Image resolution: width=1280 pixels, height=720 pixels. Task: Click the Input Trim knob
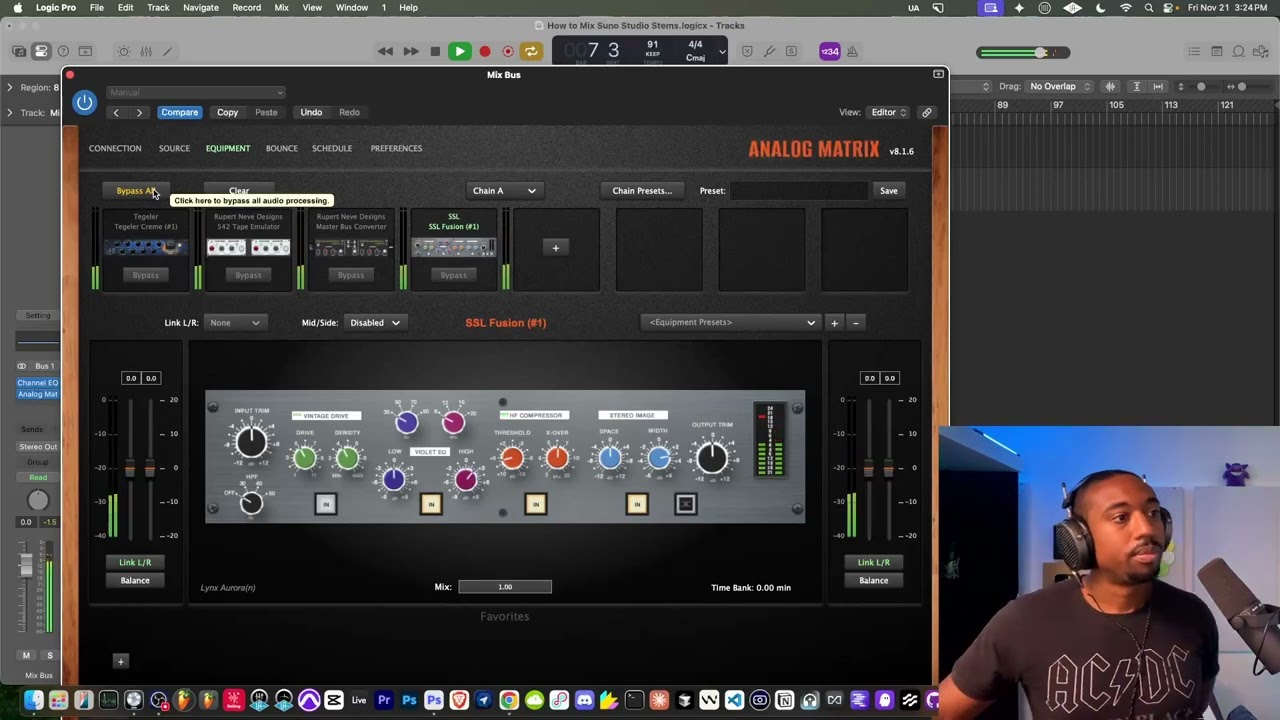252,440
